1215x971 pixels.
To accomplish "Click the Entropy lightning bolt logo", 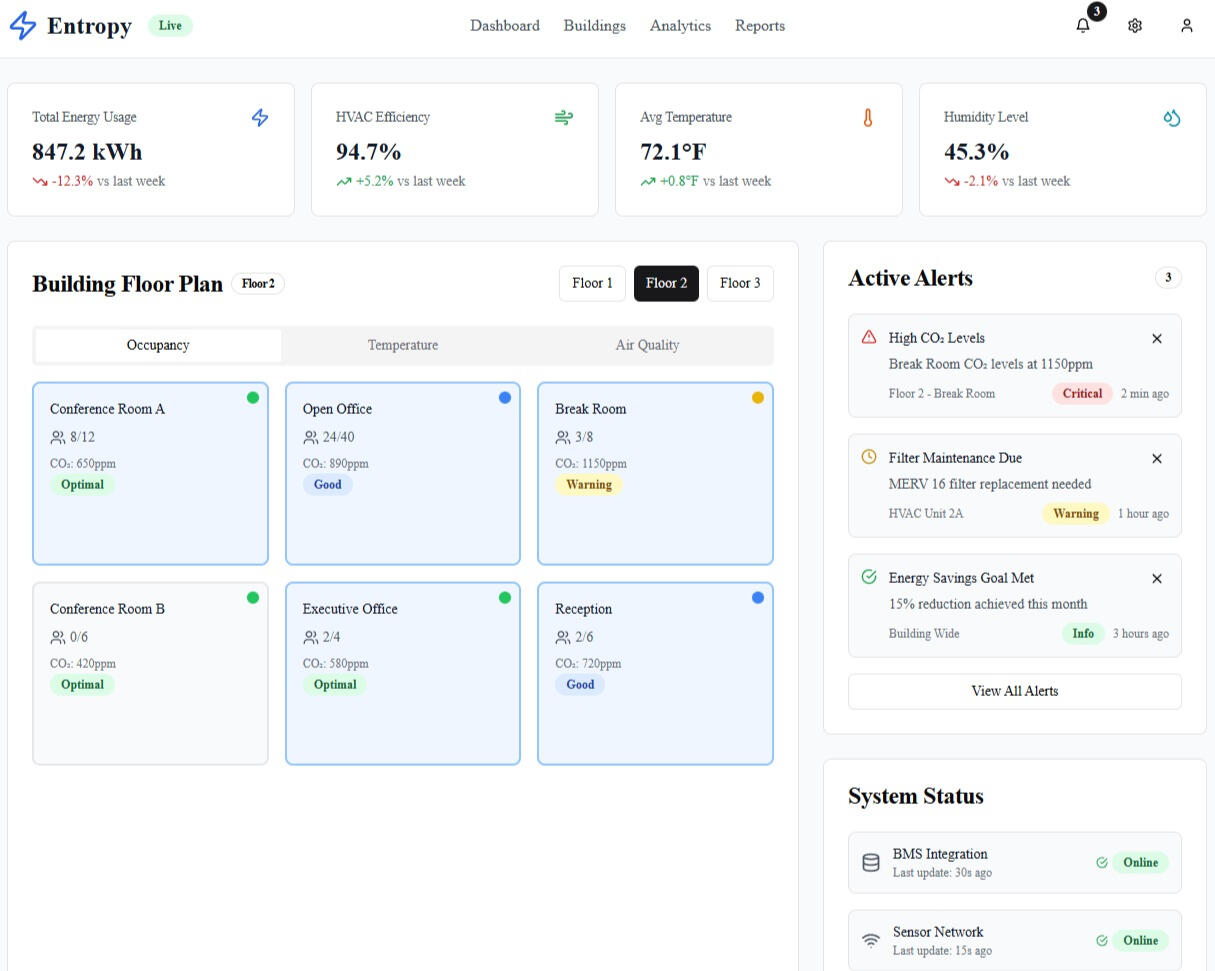I will pos(23,26).
